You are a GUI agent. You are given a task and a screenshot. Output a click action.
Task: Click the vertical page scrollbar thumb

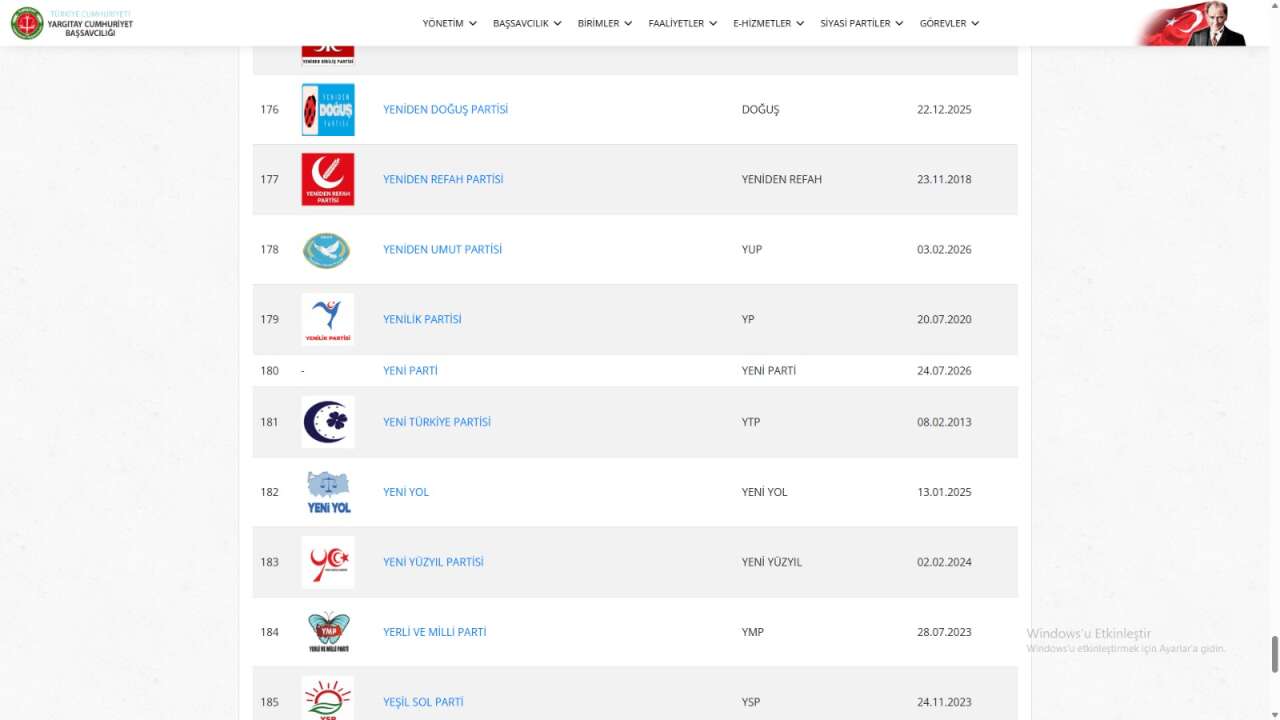[1275, 654]
